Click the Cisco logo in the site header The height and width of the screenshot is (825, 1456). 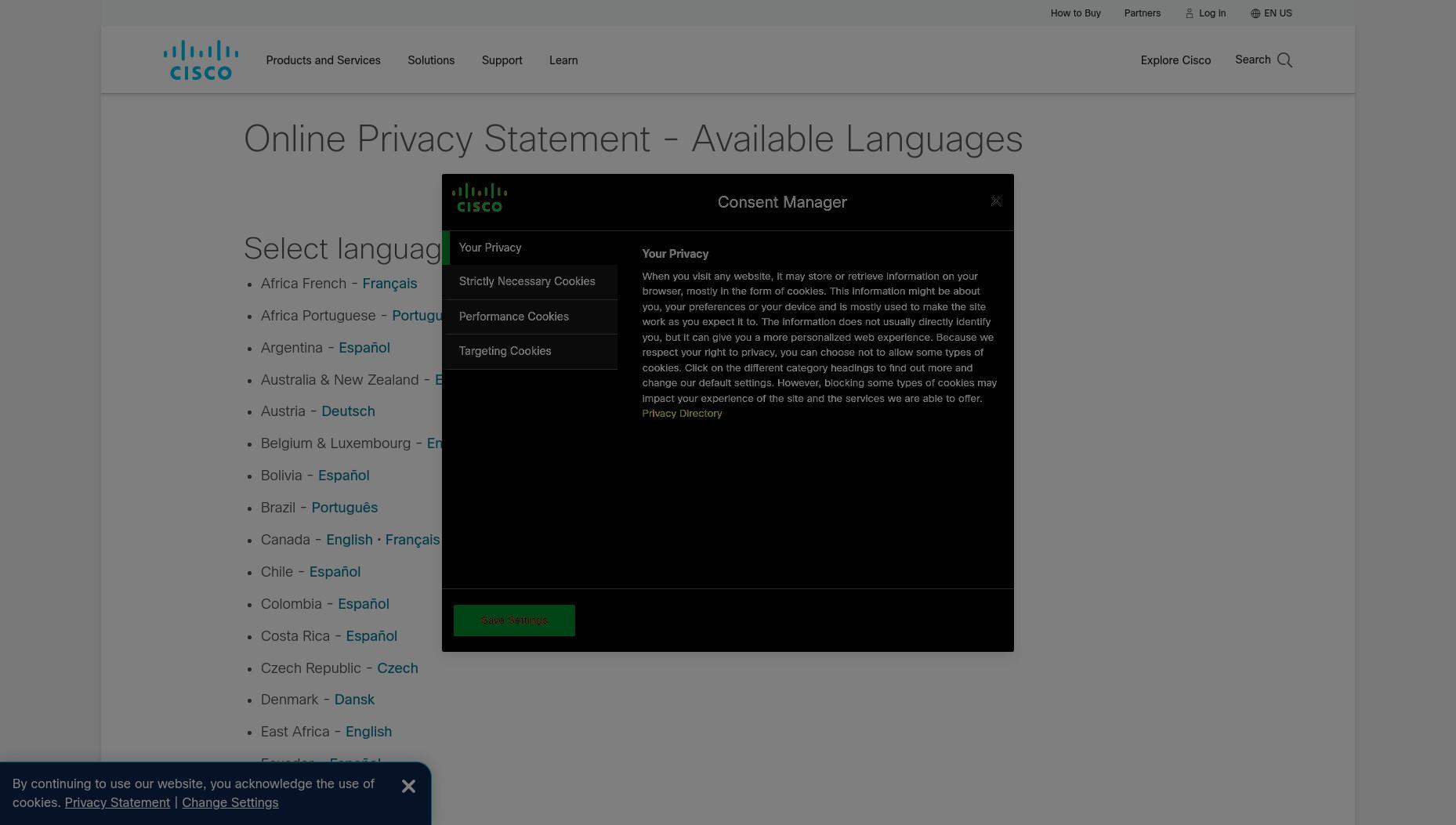(201, 60)
